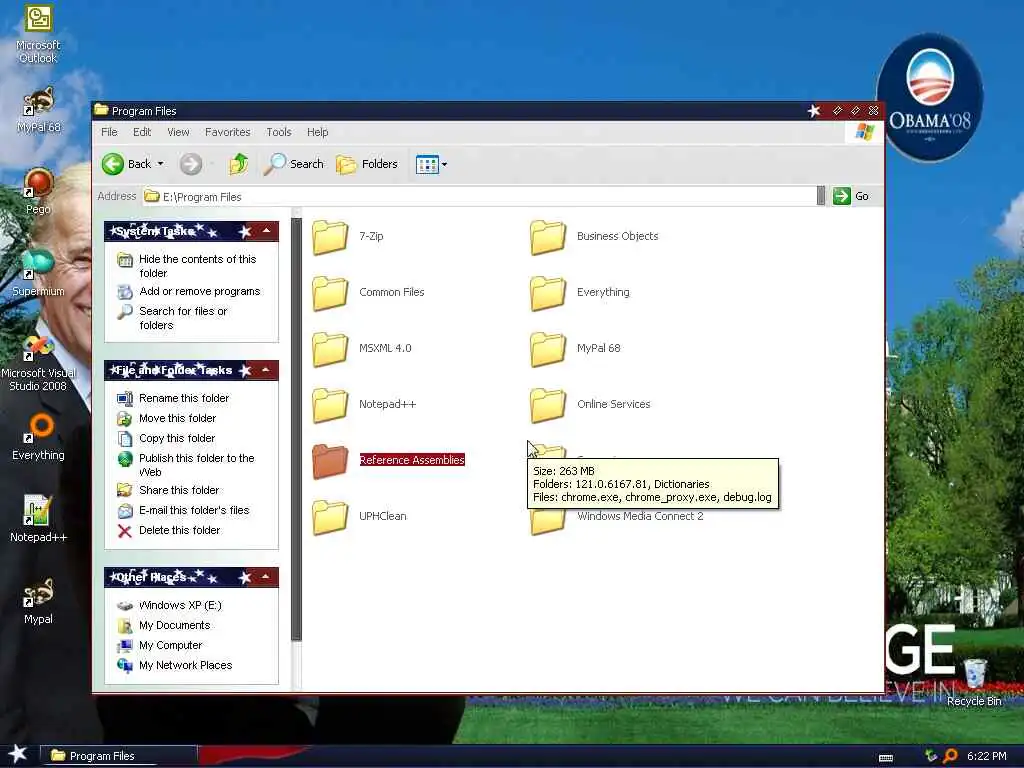This screenshot has width=1024, height=768.
Task: Click the system tray clock
Action: [986, 756]
